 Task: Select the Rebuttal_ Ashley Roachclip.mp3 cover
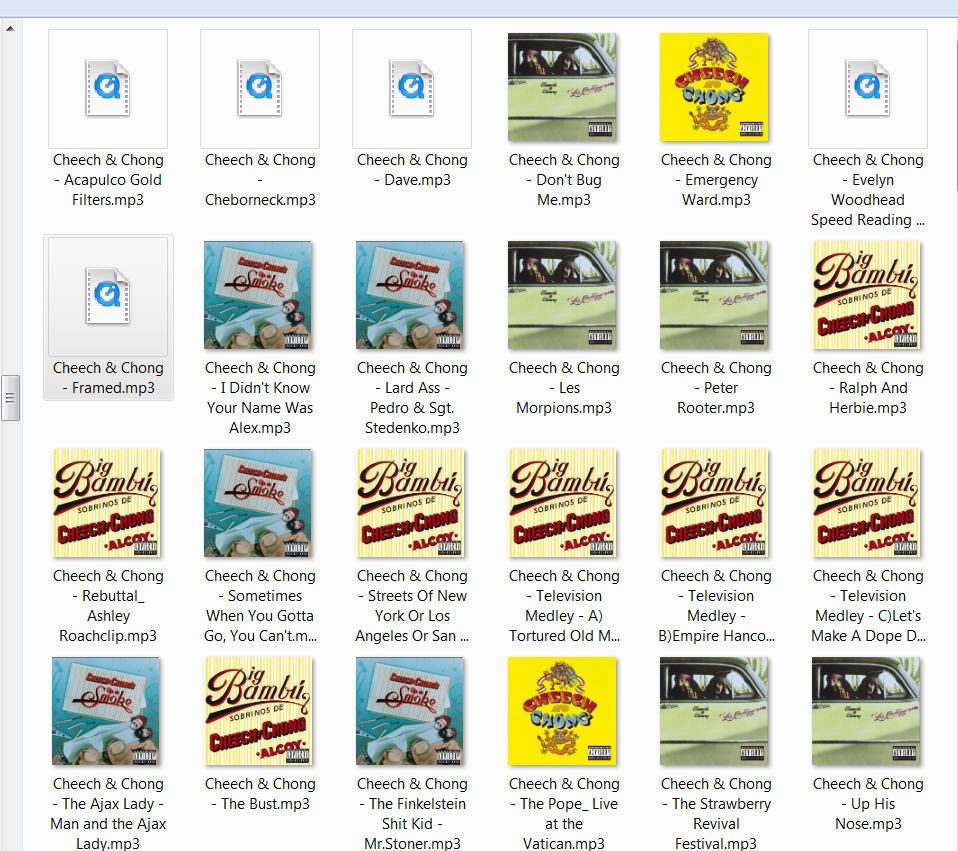click(106, 503)
